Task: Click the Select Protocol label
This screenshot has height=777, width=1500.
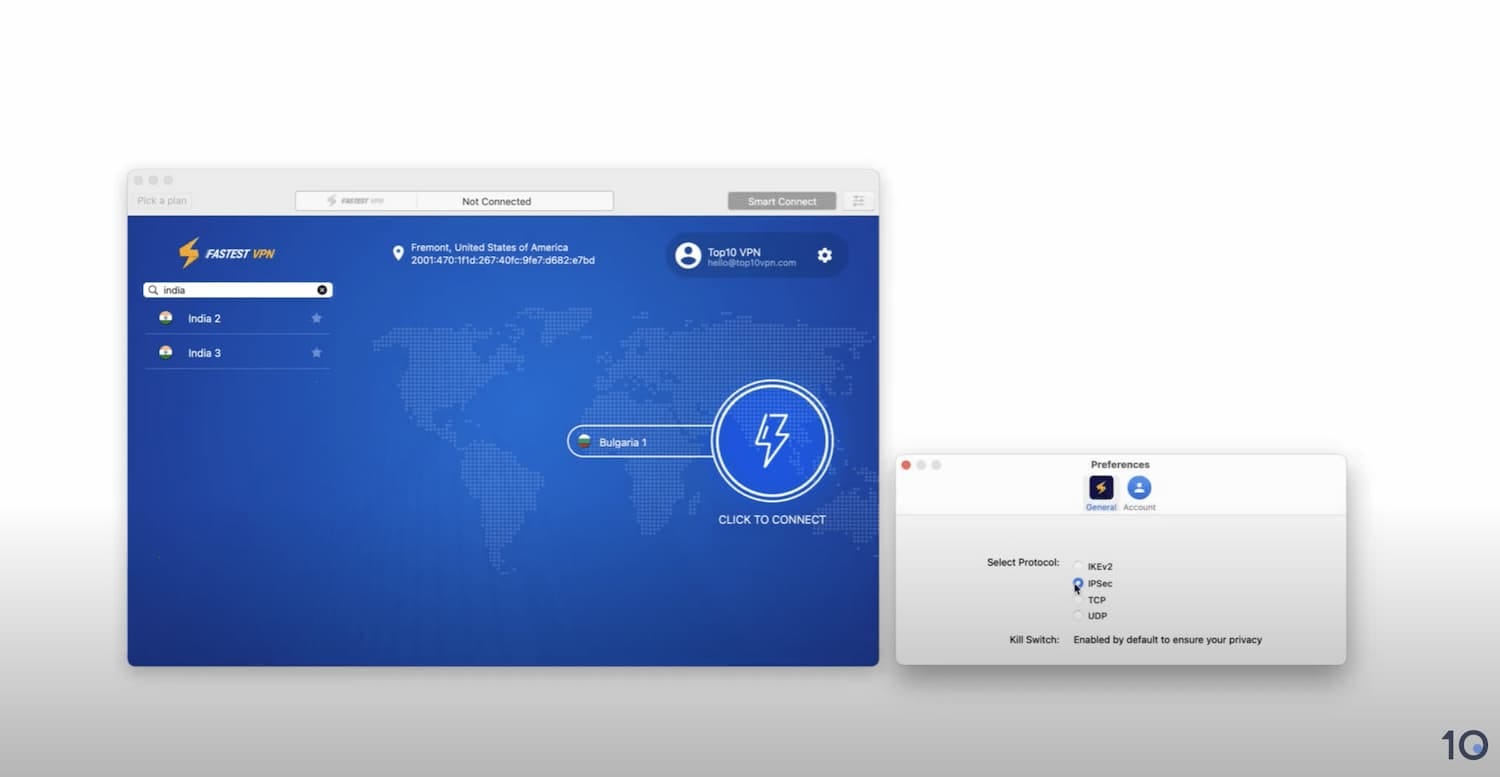Action: (x=1023, y=563)
